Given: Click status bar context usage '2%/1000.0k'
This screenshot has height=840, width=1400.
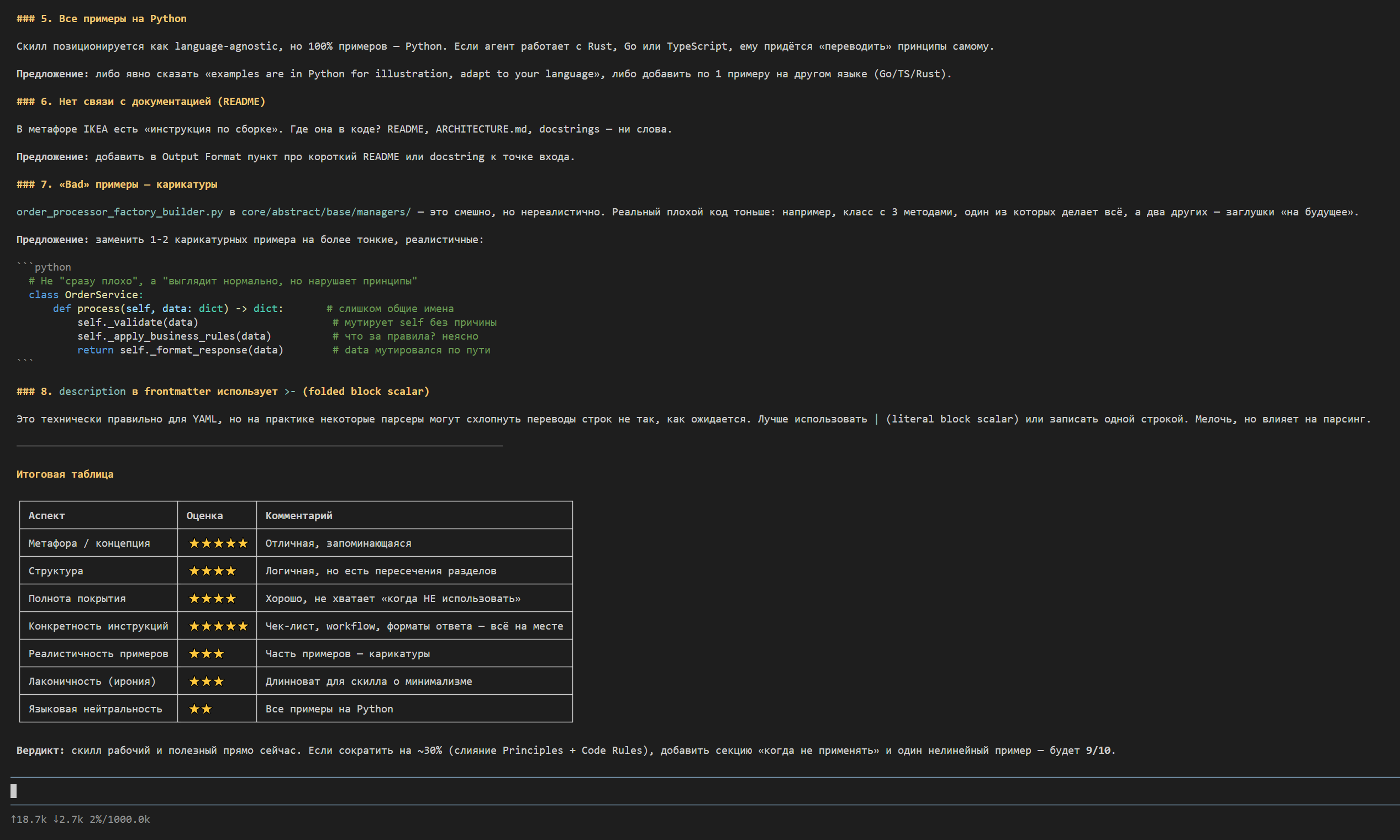Looking at the screenshot, I should click(x=119, y=819).
